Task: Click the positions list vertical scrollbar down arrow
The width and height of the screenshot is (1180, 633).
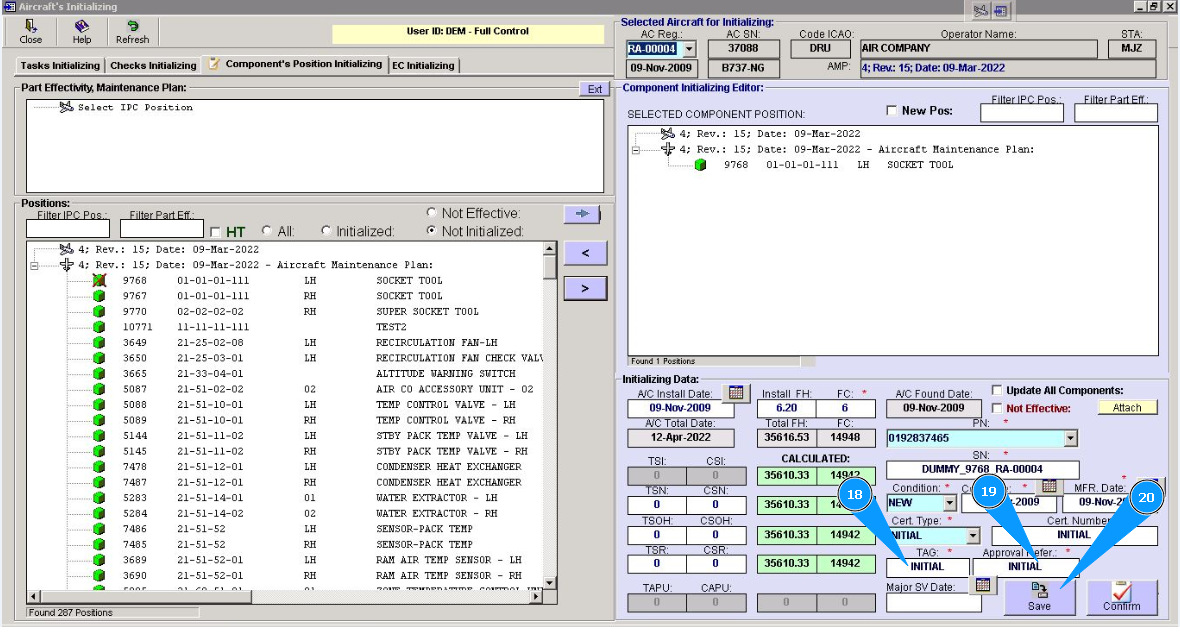Action: tap(549, 582)
